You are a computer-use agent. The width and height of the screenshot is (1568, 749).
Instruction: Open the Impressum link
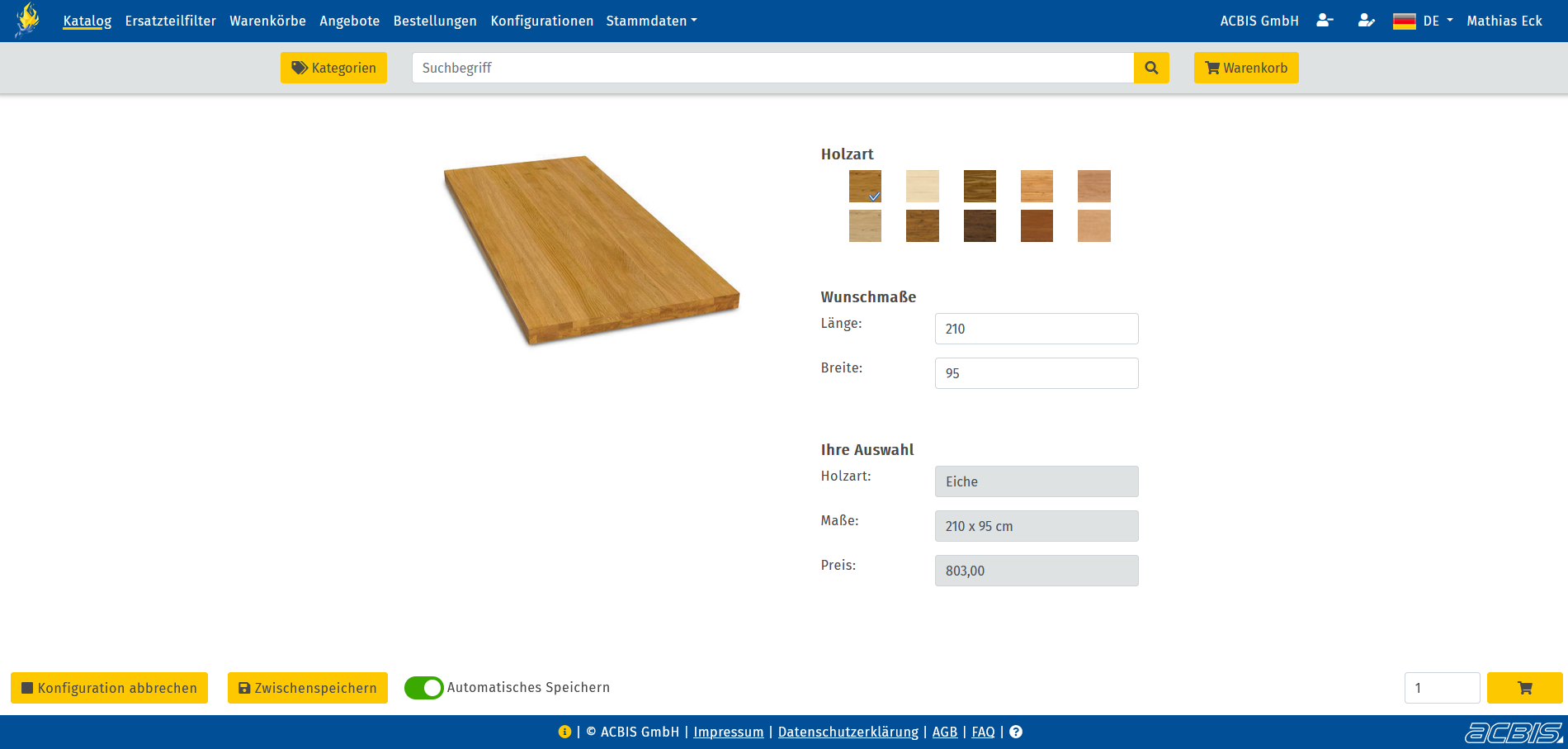tap(729, 732)
